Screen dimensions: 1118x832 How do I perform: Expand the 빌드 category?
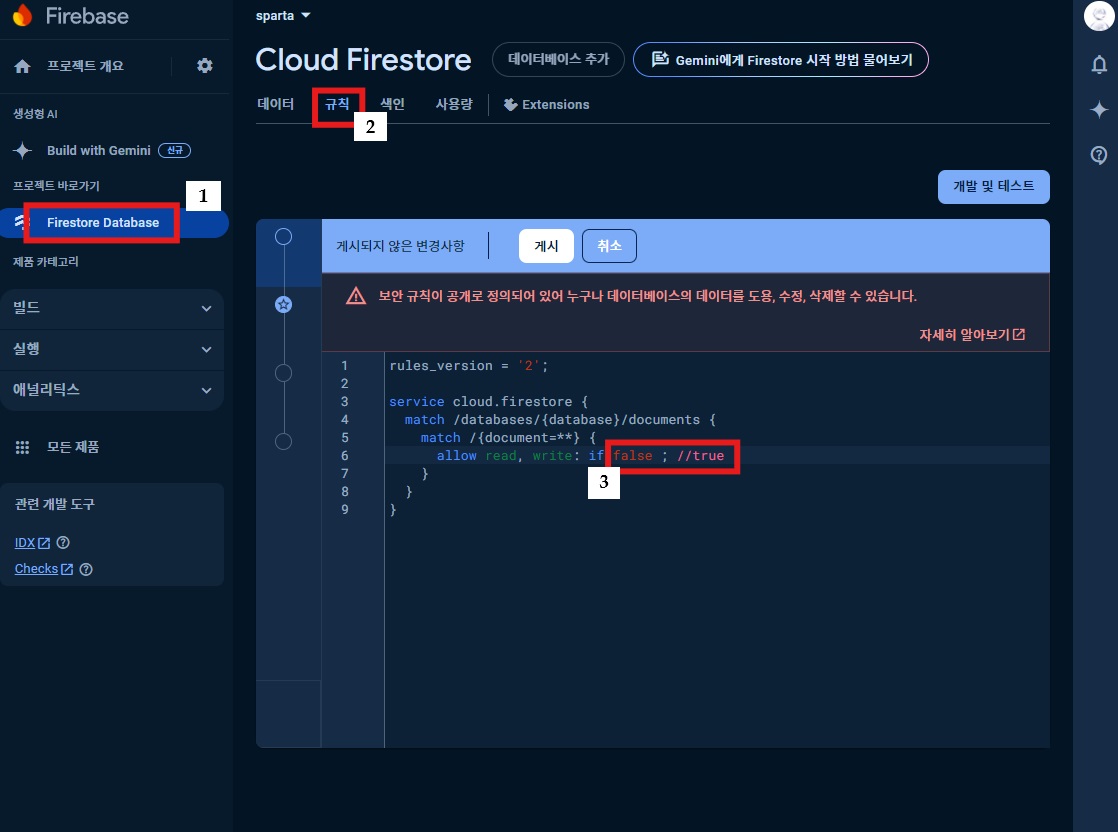pos(113,308)
